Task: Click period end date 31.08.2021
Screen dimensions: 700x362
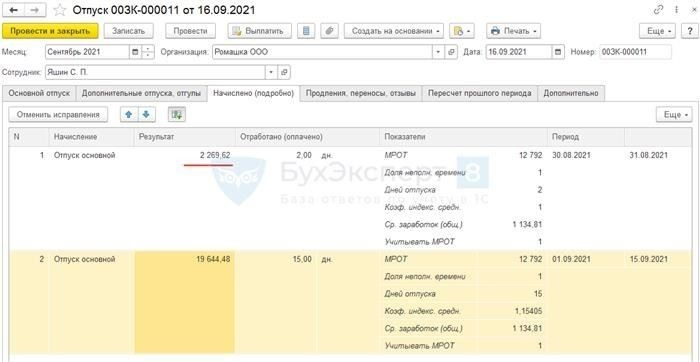Action: (648, 155)
